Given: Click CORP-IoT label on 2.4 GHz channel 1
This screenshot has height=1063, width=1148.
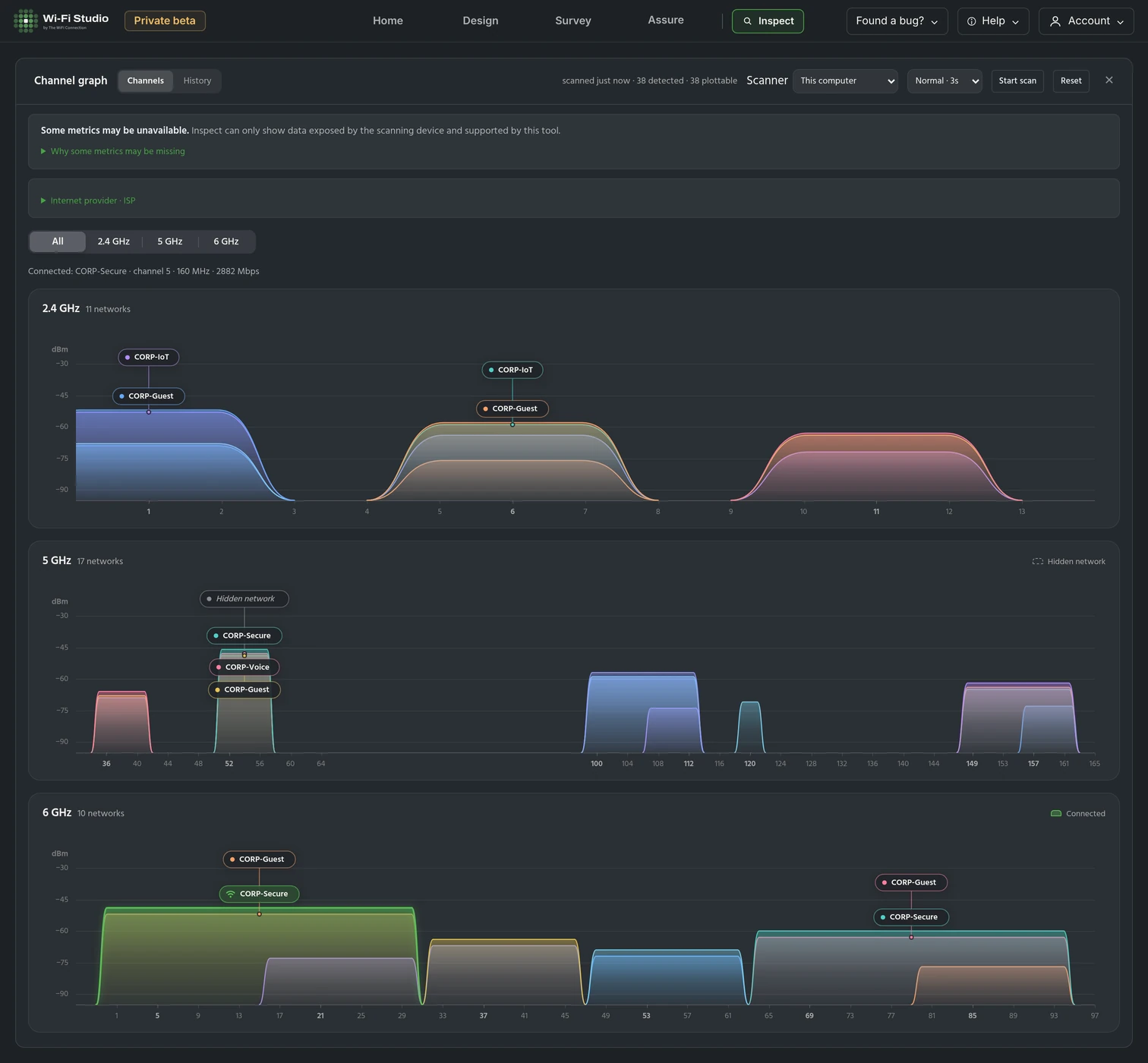Looking at the screenshot, I should (x=149, y=357).
